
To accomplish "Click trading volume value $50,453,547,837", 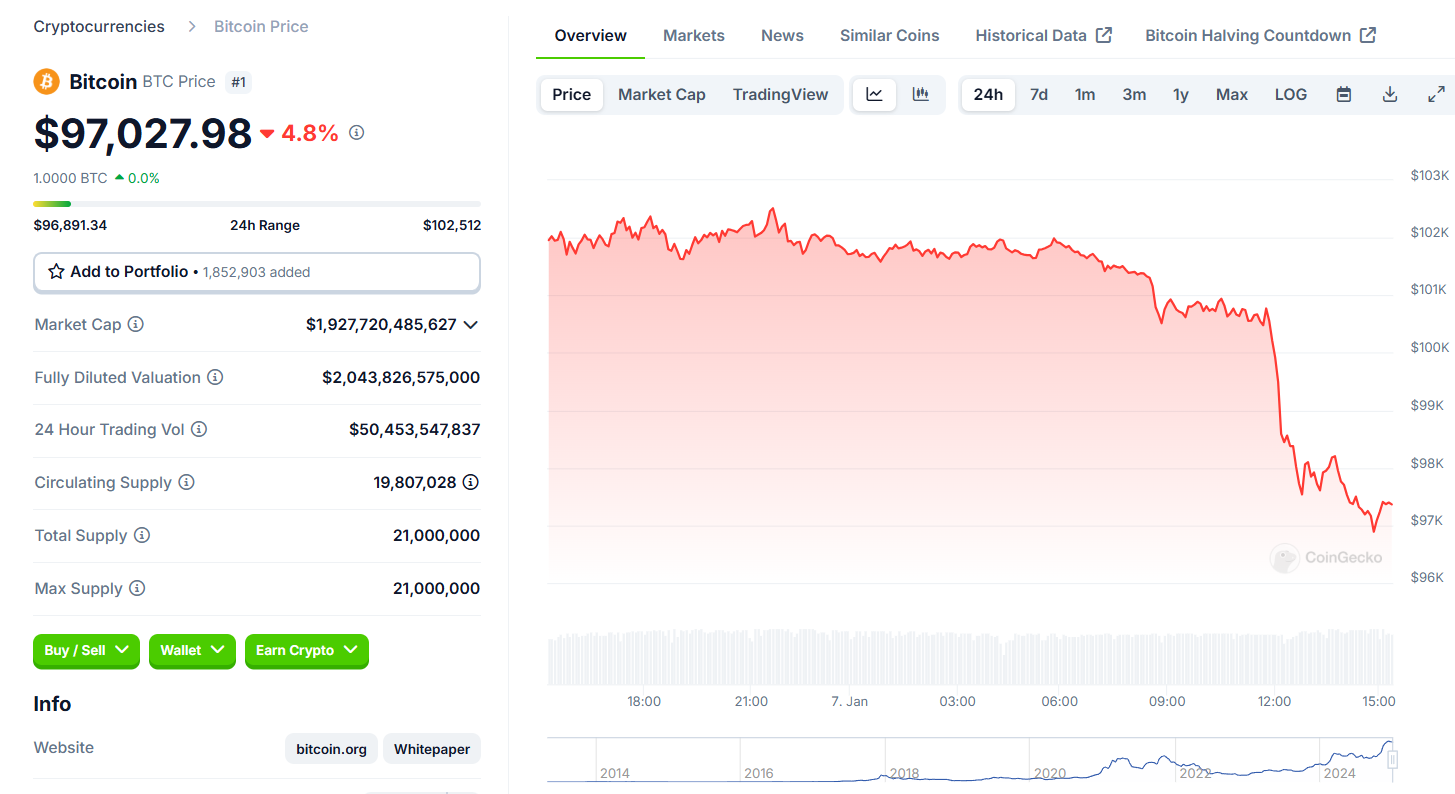I will tap(415, 430).
